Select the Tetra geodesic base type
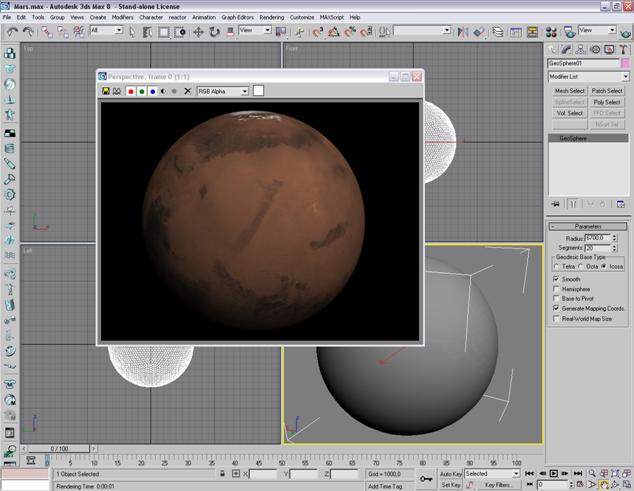The image size is (634, 491). pos(557,267)
